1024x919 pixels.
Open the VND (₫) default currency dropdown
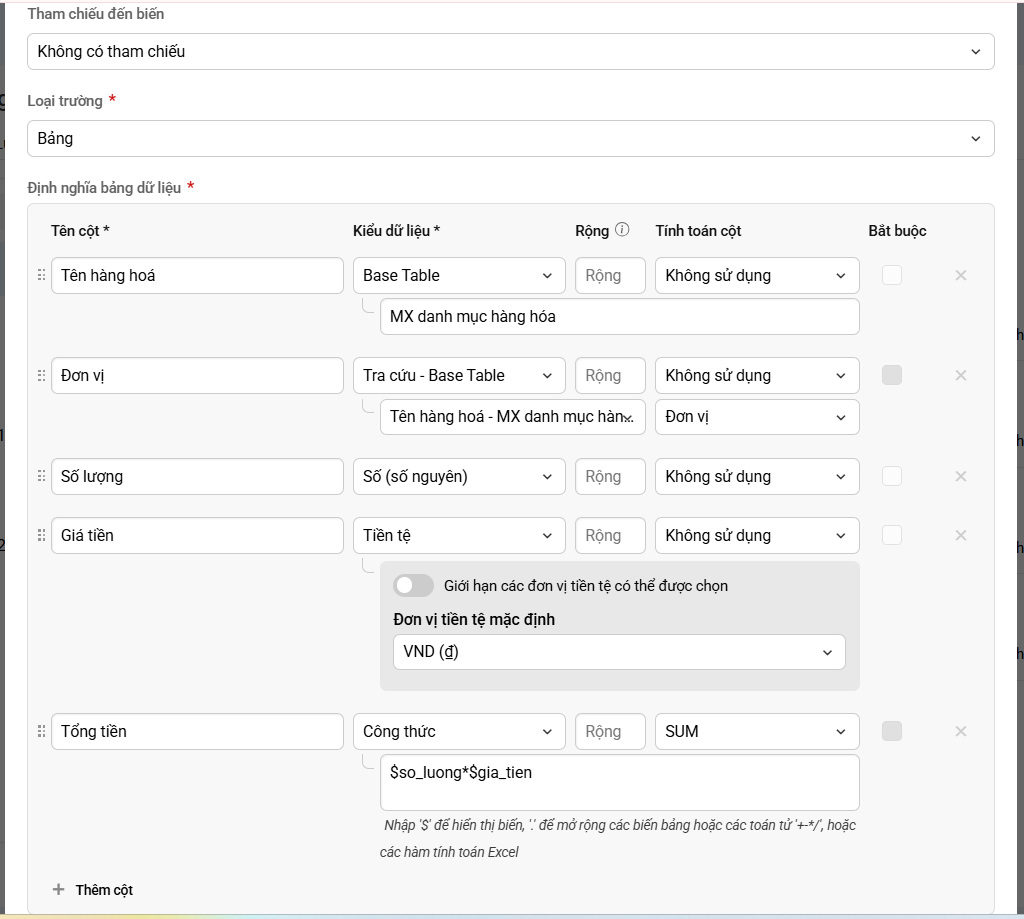619,651
